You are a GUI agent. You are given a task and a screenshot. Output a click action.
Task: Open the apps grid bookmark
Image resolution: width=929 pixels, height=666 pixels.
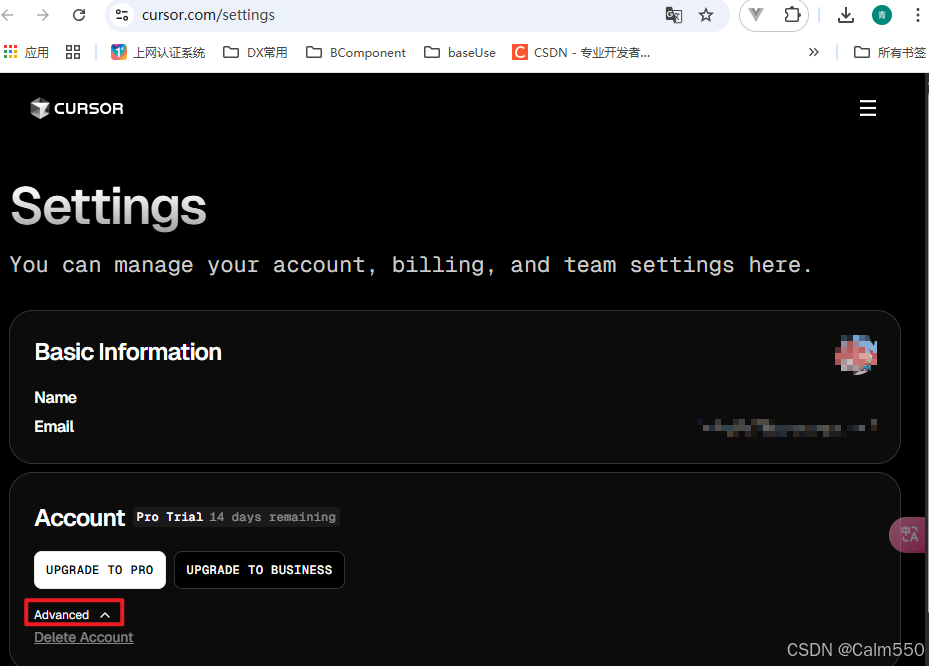[x=26, y=52]
